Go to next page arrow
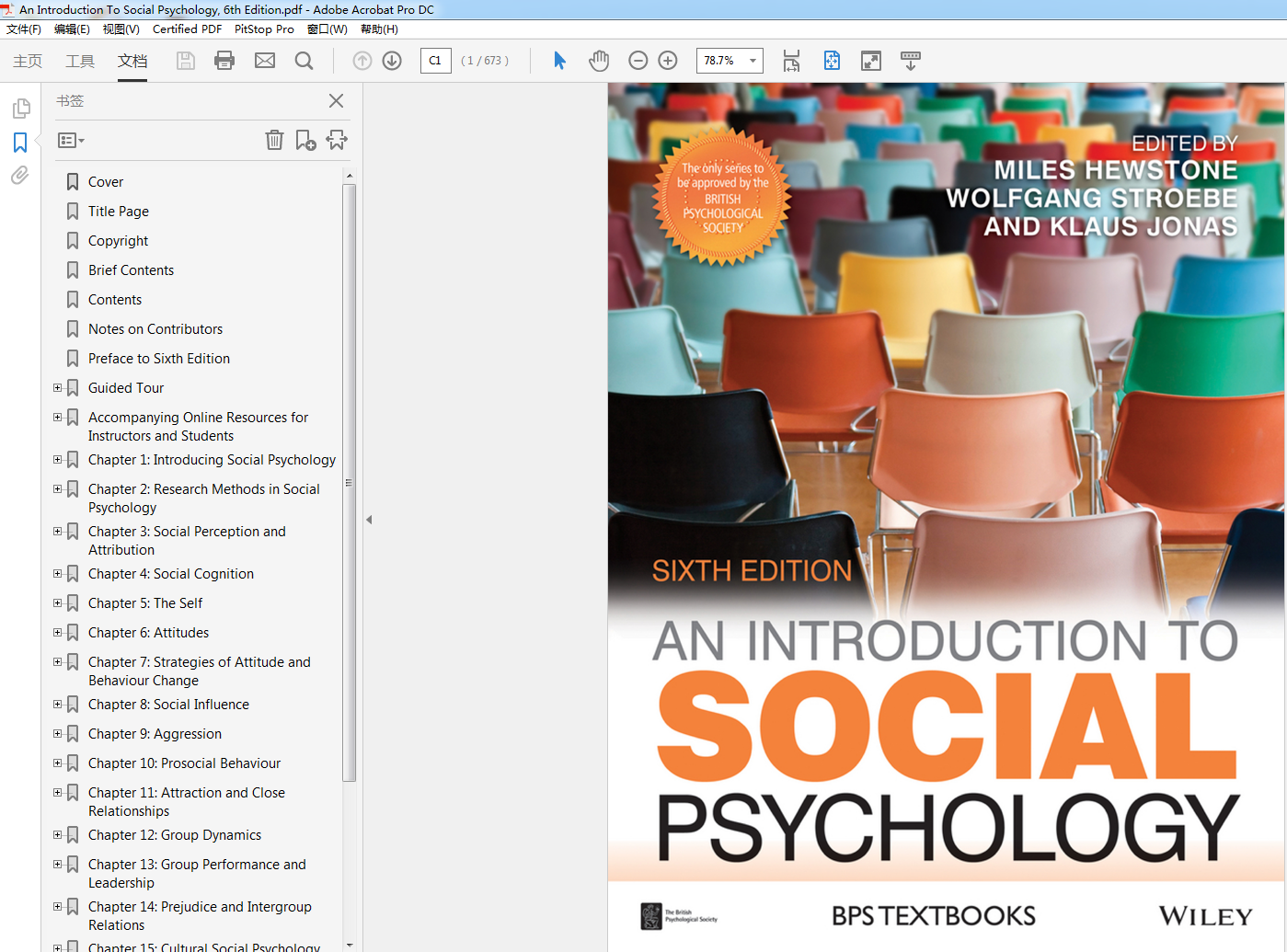This screenshot has width=1287, height=952. pyautogui.click(x=392, y=61)
